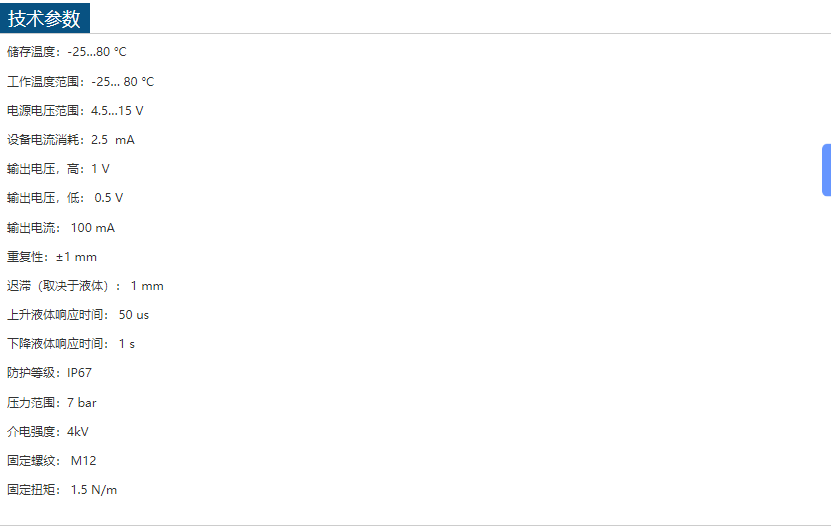Click the 上升液体响应时间 50 us row
Screen dimensions: 831x526
(78, 314)
